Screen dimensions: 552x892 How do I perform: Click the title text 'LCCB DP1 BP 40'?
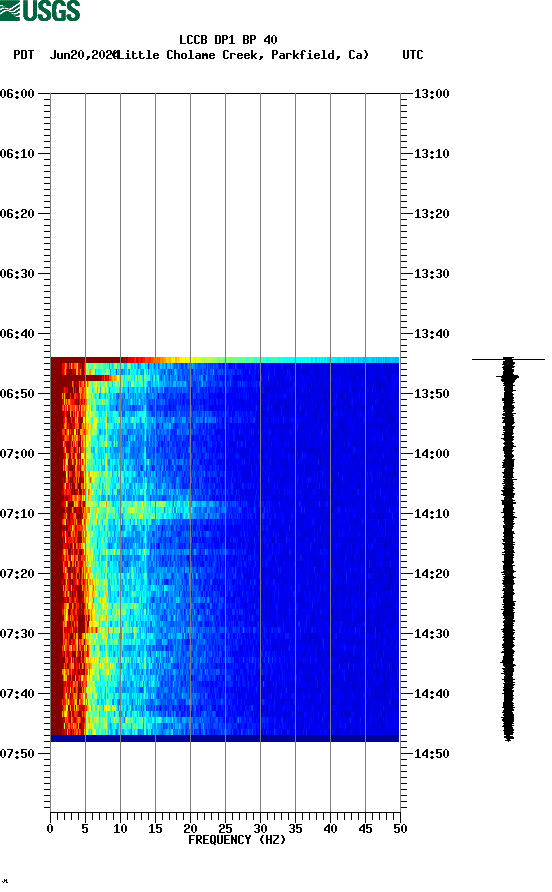(228, 40)
